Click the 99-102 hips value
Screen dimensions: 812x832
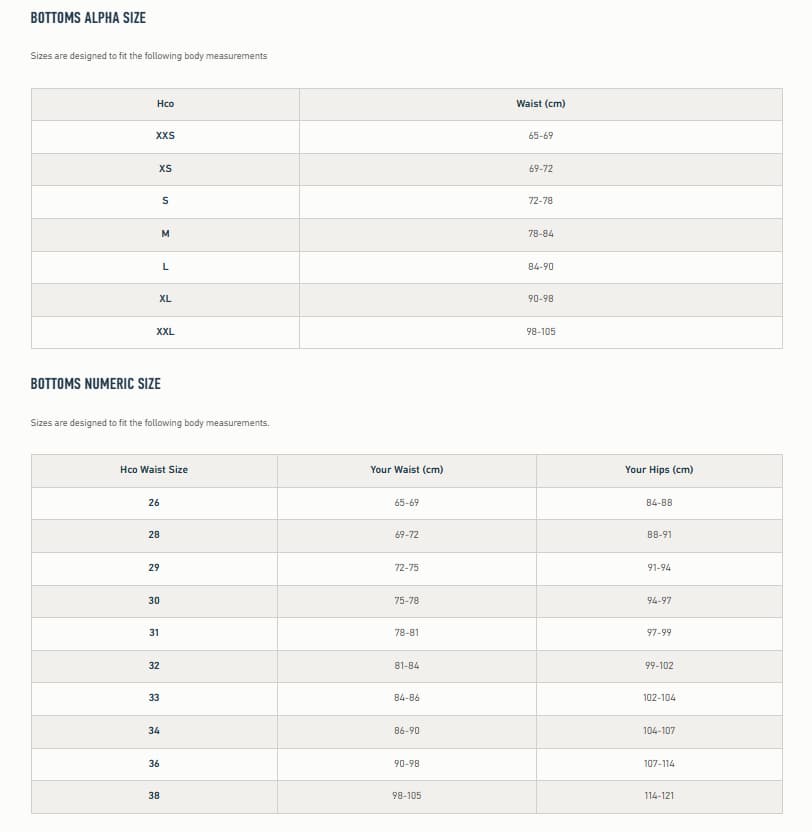tap(659, 665)
